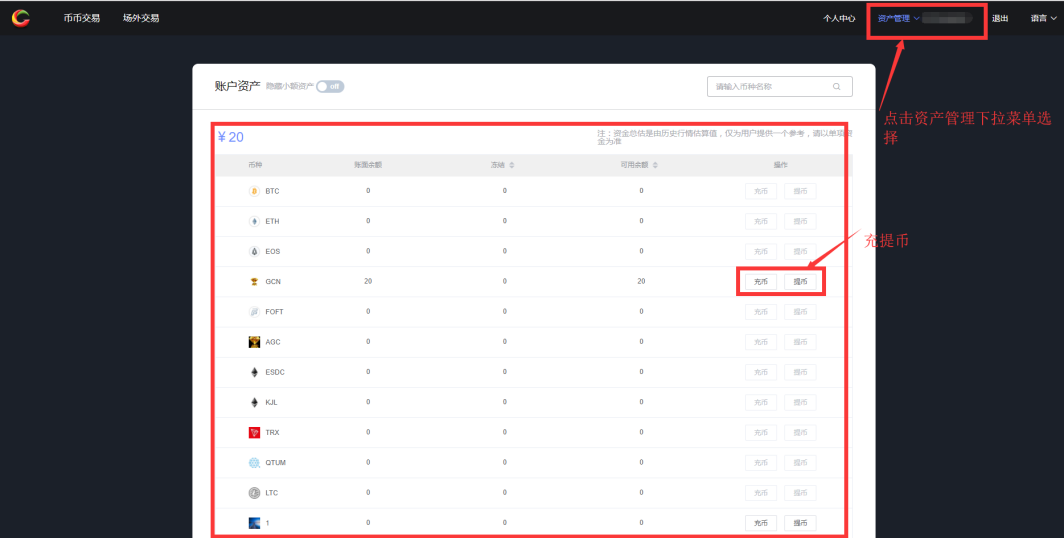Click the AGC coin icon
The width and height of the screenshot is (1064, 538).
254,342
